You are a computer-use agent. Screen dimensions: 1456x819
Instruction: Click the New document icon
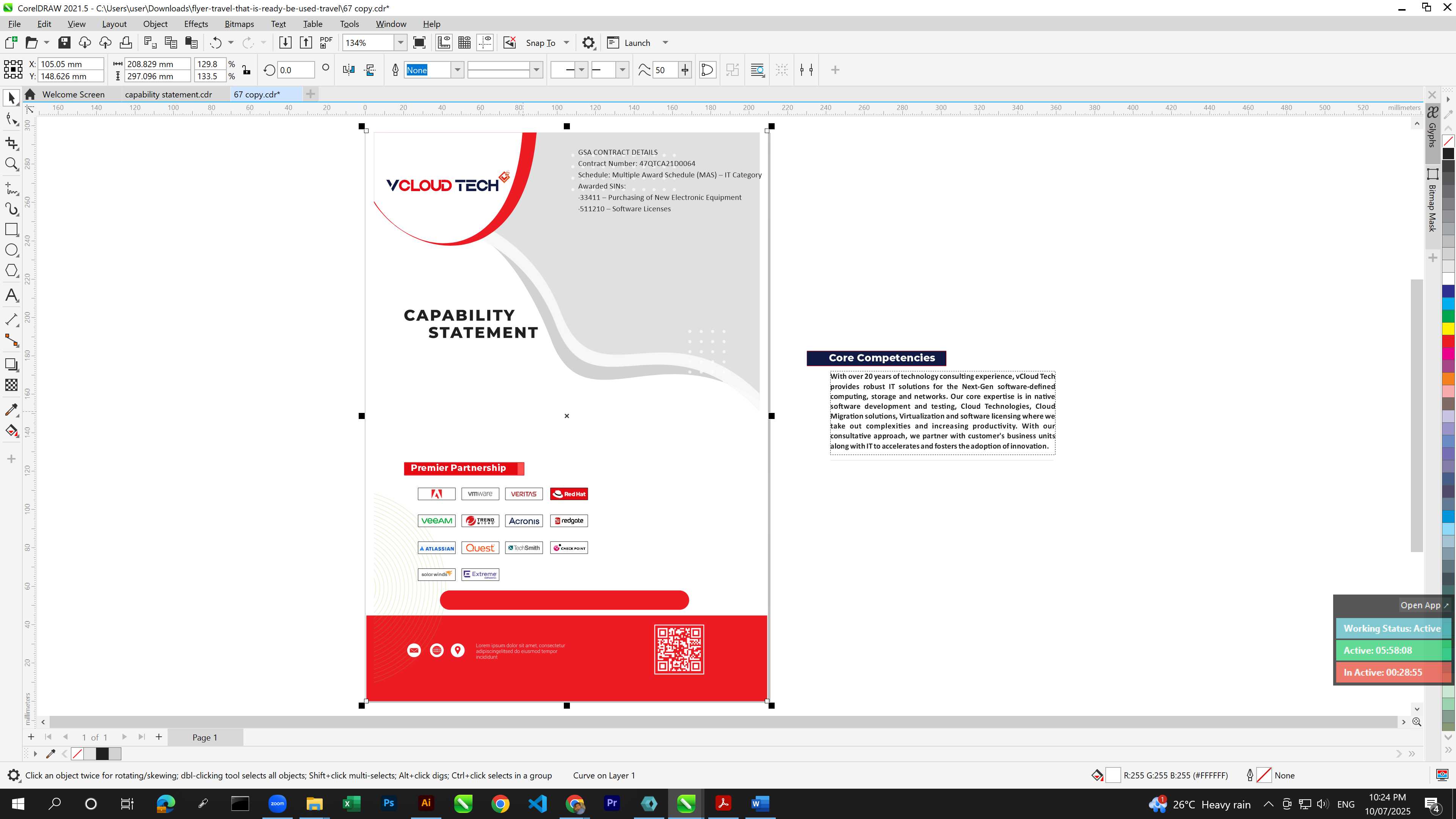pyautogui.click(x=11, y=43)
